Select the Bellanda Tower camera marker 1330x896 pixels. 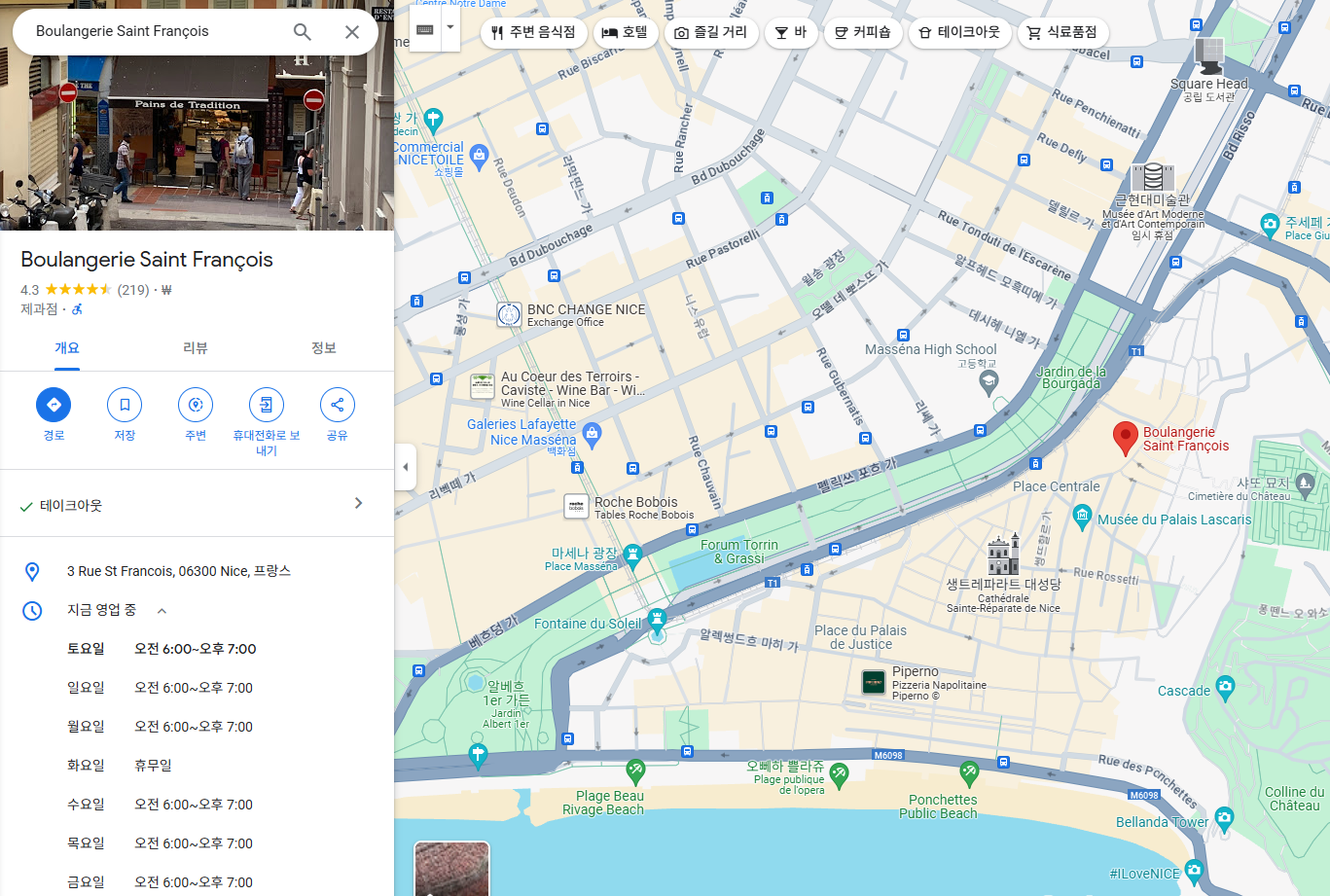click(1224, 818)
